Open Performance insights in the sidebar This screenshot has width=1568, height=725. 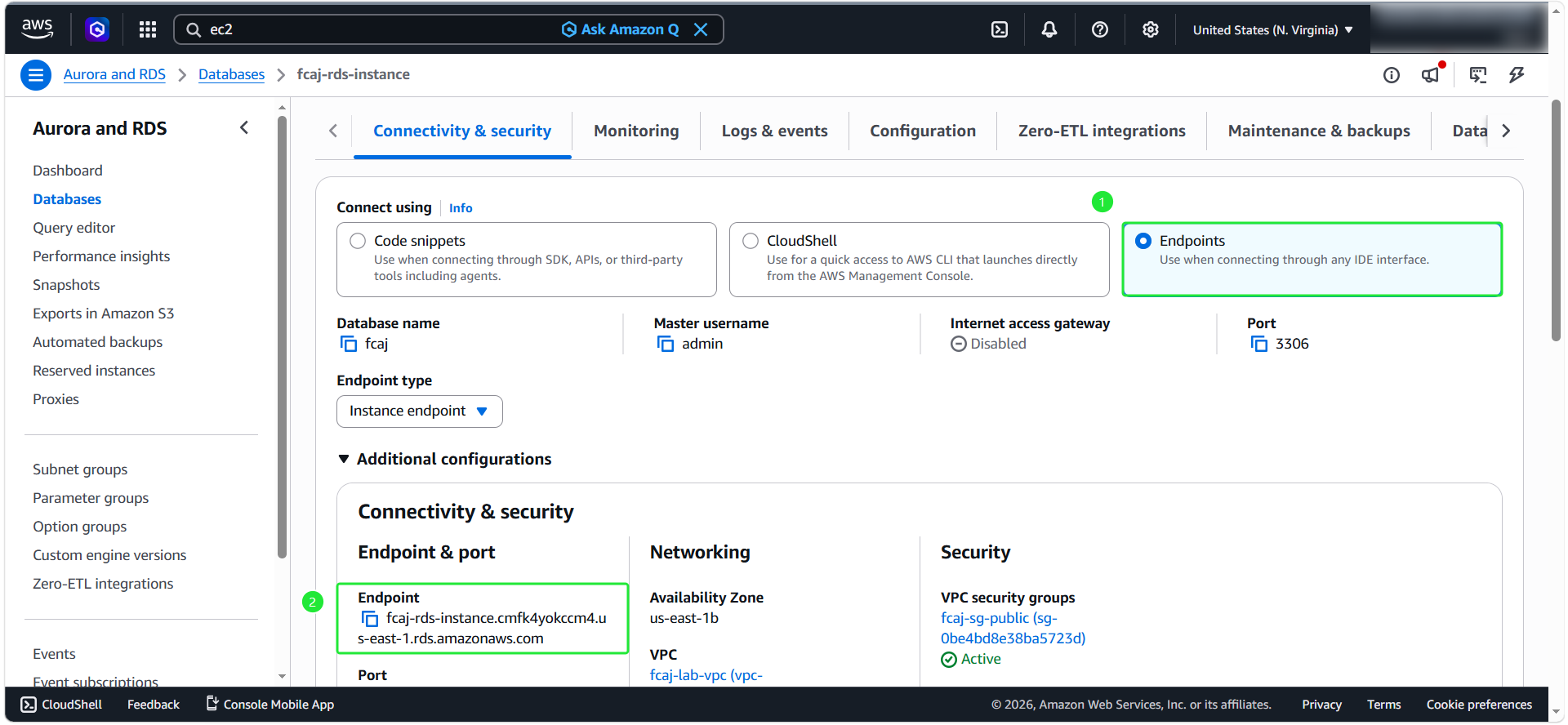[101, 256]
